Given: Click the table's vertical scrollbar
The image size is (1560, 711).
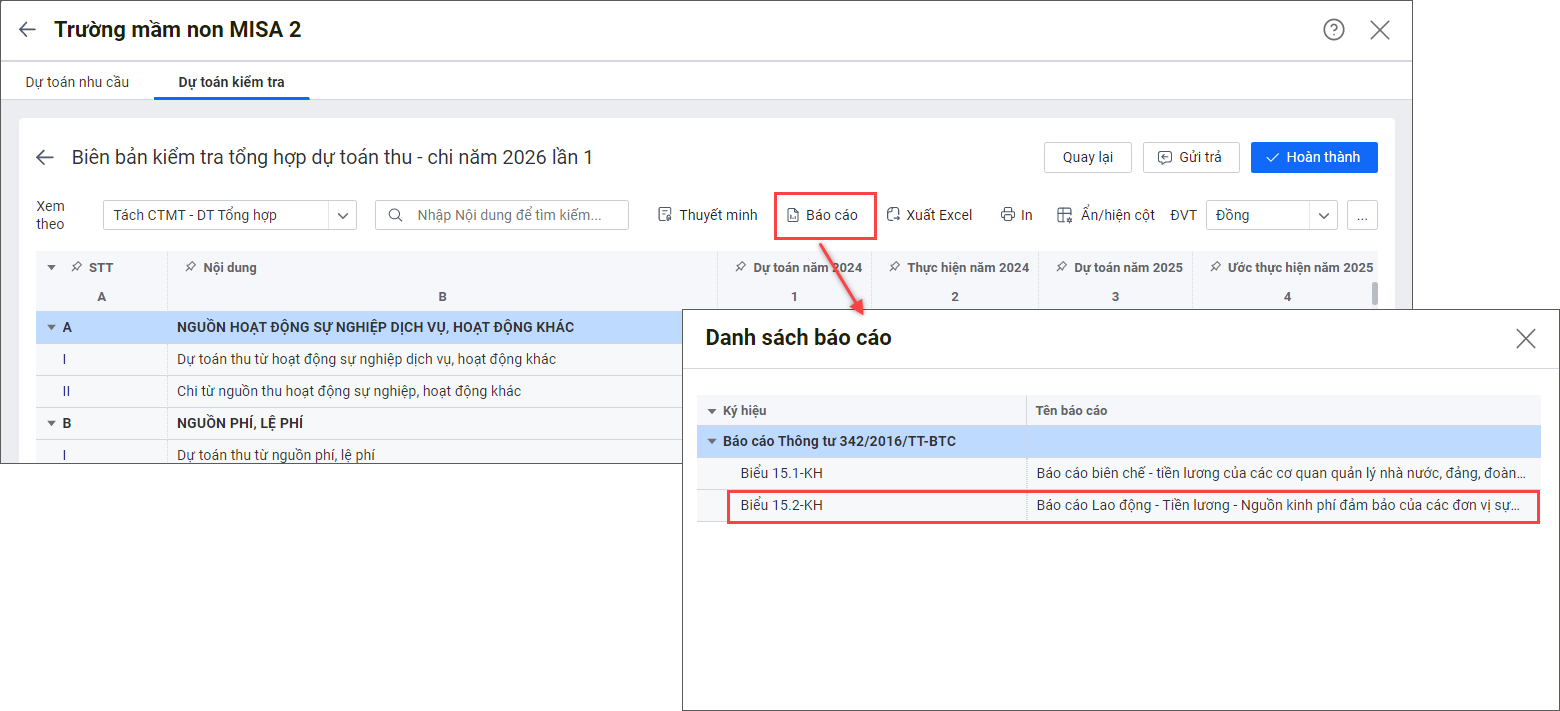Looking at the screenshot, I should pyautogui.click(x=1375, y=292).
